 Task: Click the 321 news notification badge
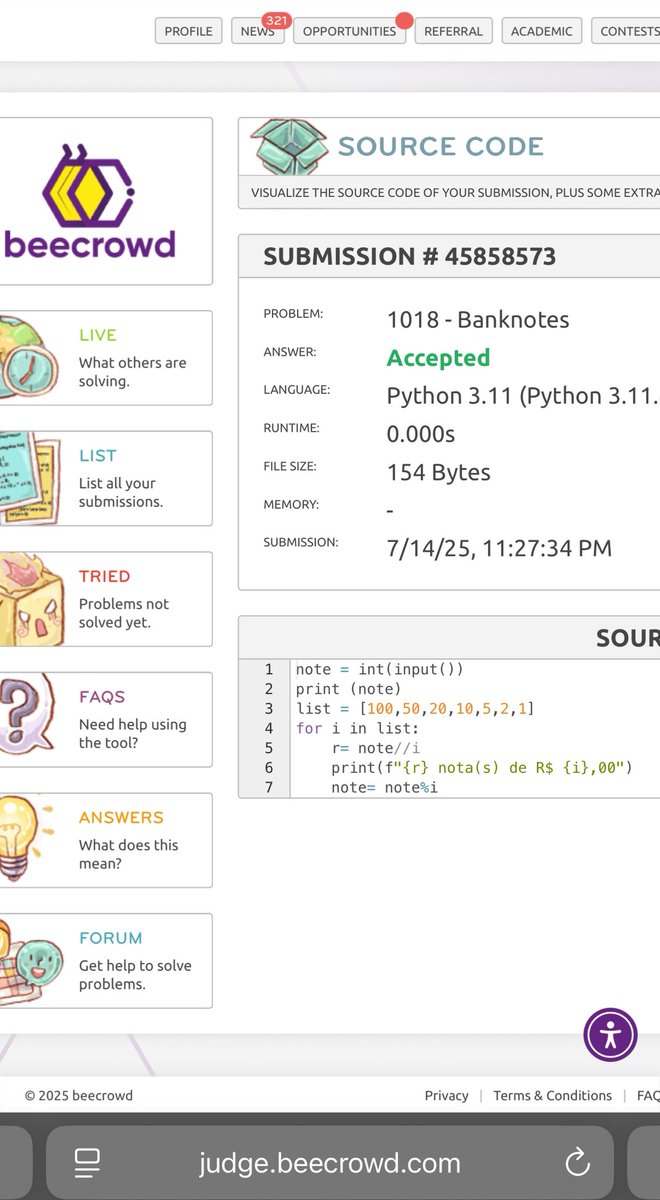pyautogui.click(x=276, y=20)
